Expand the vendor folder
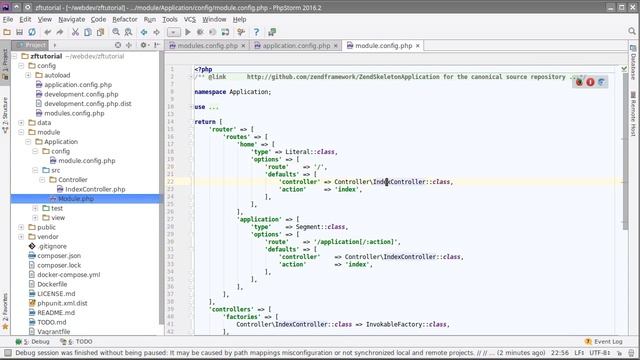 (x=21, y=237)
